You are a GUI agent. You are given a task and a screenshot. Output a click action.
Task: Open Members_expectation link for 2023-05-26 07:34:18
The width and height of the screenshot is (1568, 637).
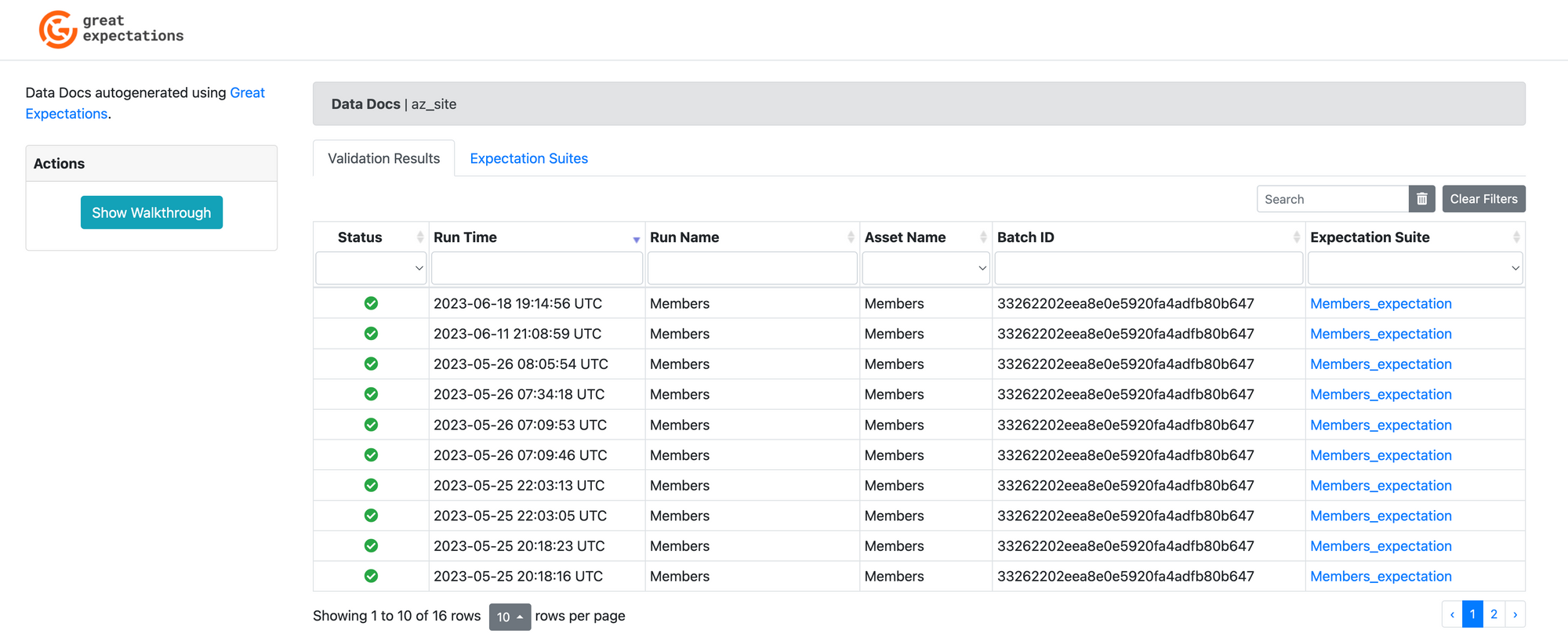click(1381, 394)
